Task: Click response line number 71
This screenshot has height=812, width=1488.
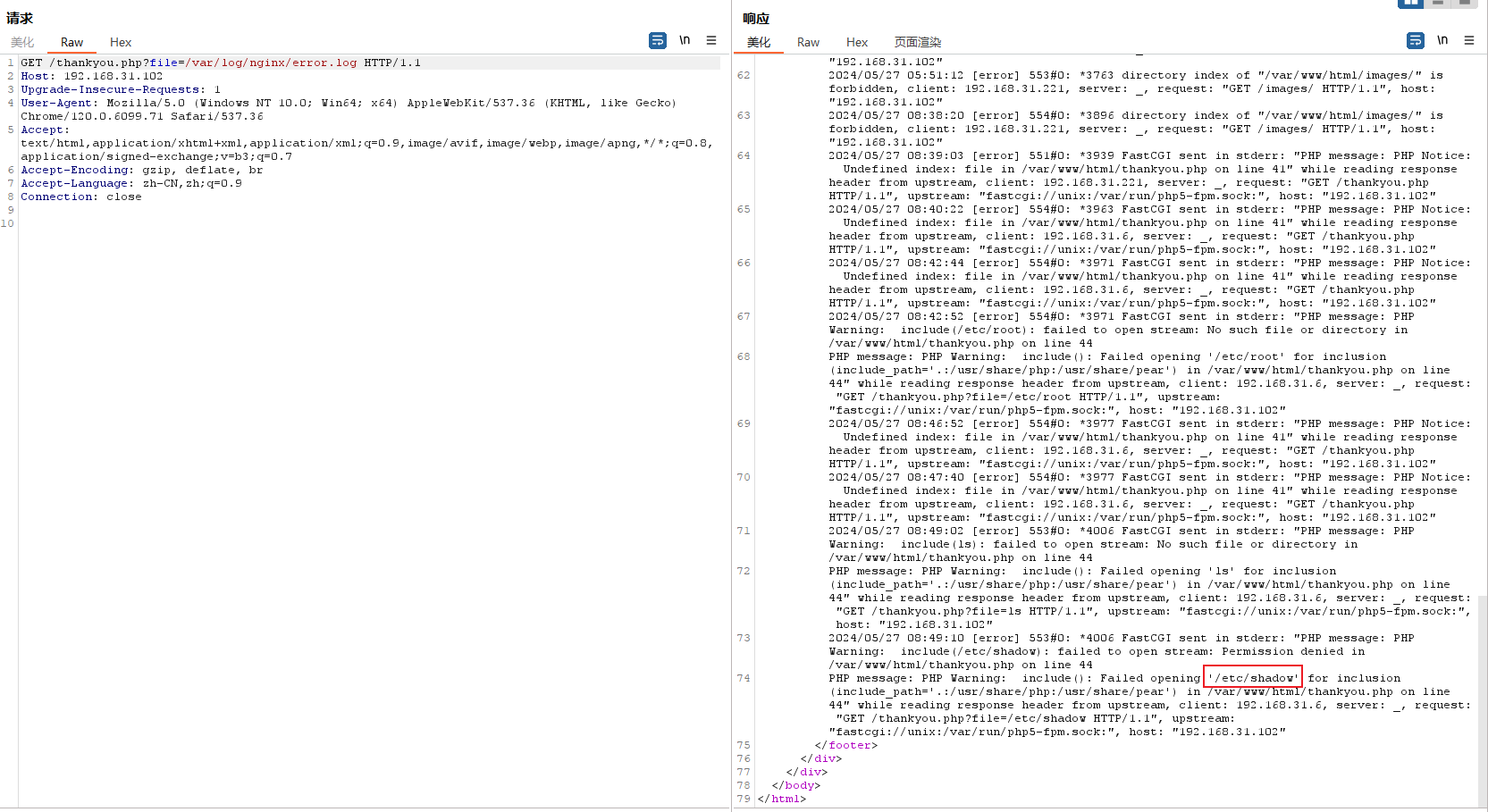Action: click(744, 531)
